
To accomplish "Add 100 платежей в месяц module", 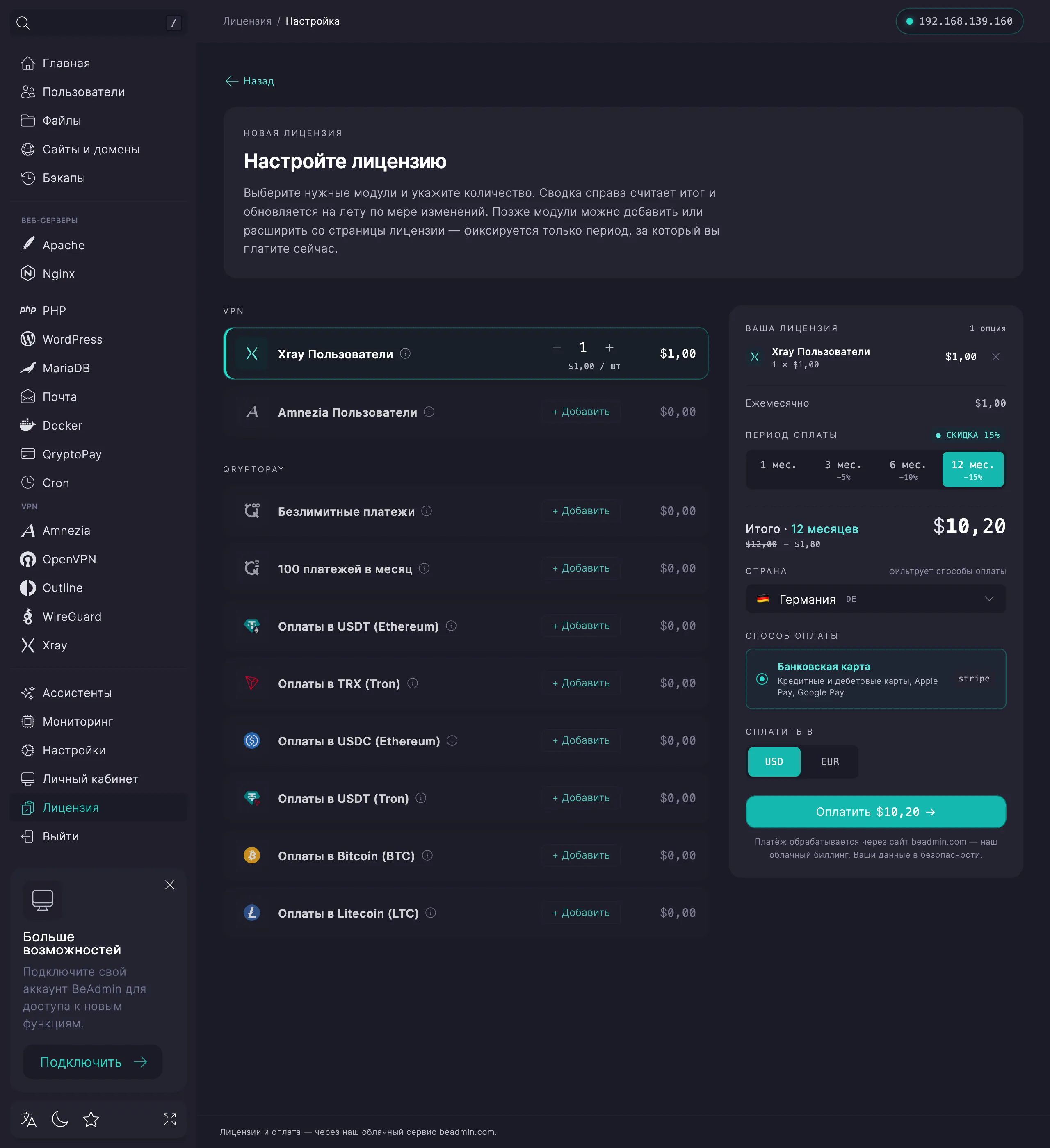I will (581, 568).
